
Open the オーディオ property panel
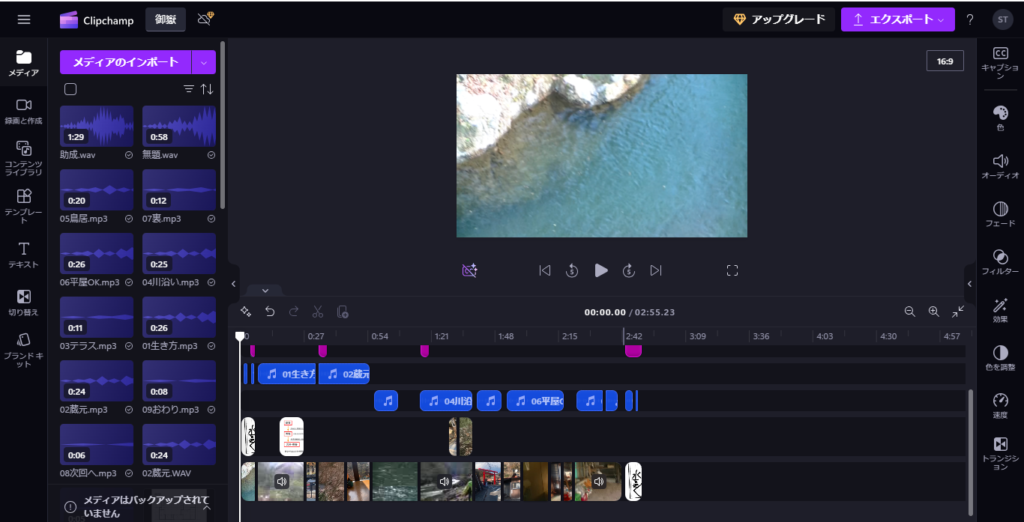click(1000, 167)
